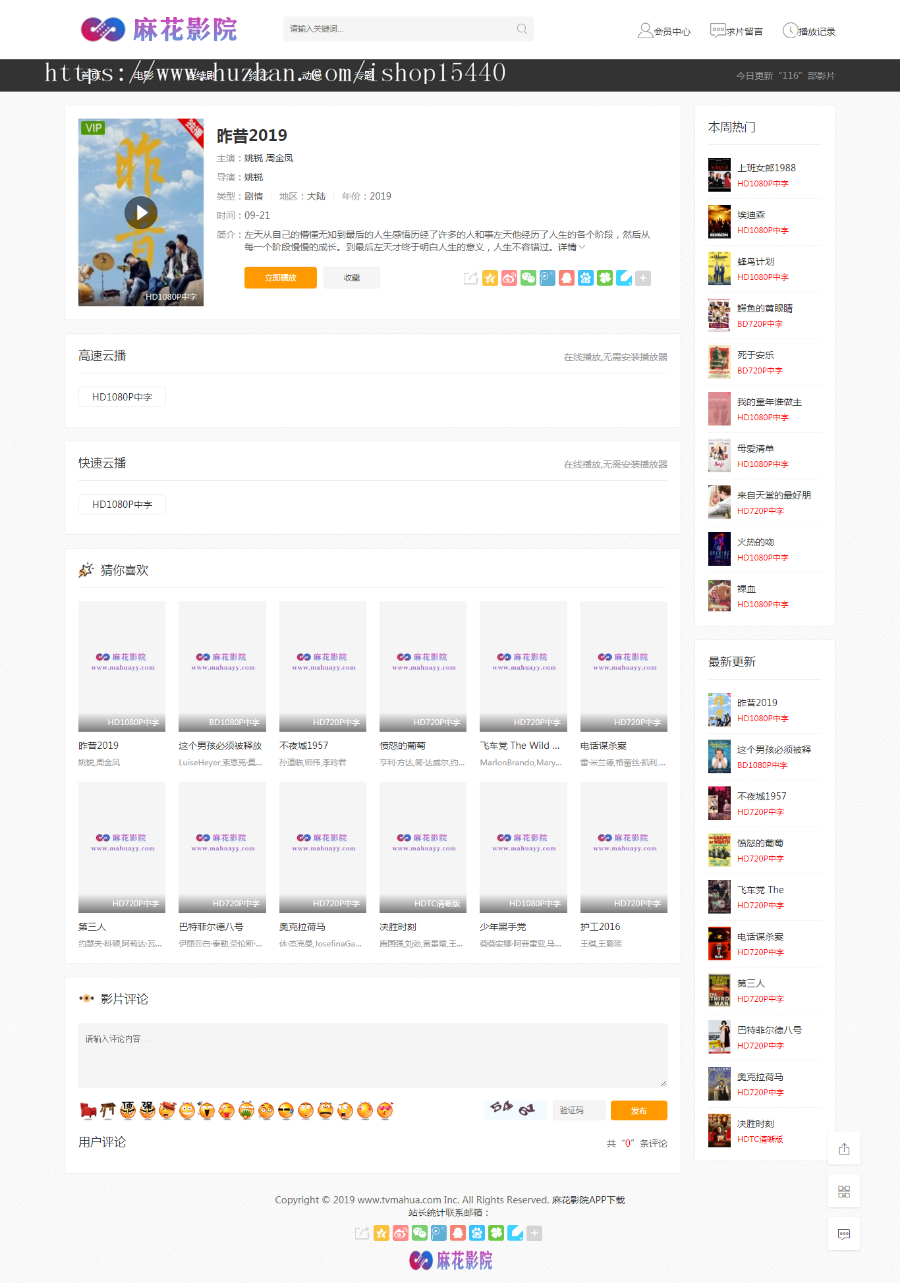This screenshot has height=1283, width=900.
Task: Share to QQ空间 using the yellow star icon
Action: pyautogui.click(x=490, y=278)
